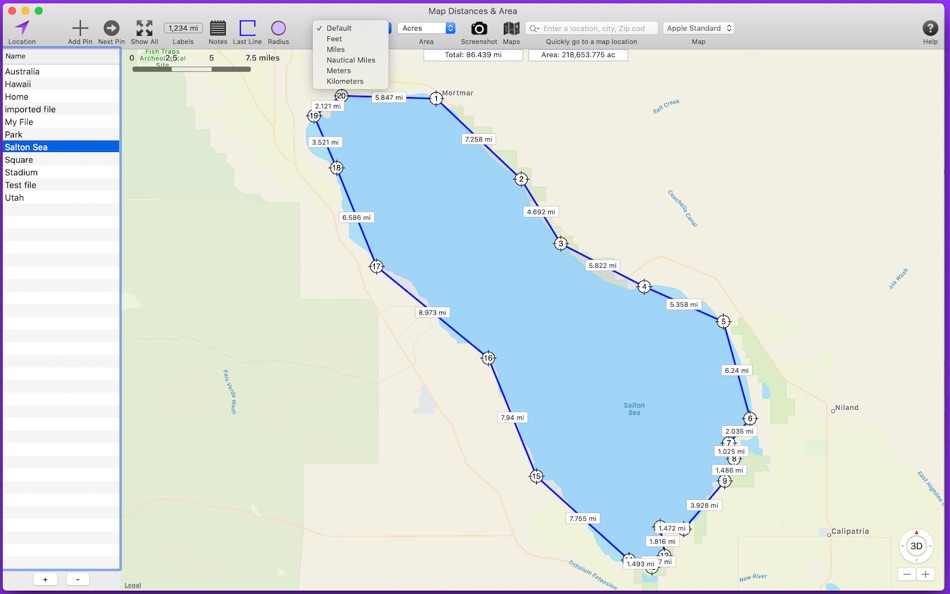Click the Area 218,653.775 ac readout
This screenshot has height=594, width=950.
click(x=578, y=55)
